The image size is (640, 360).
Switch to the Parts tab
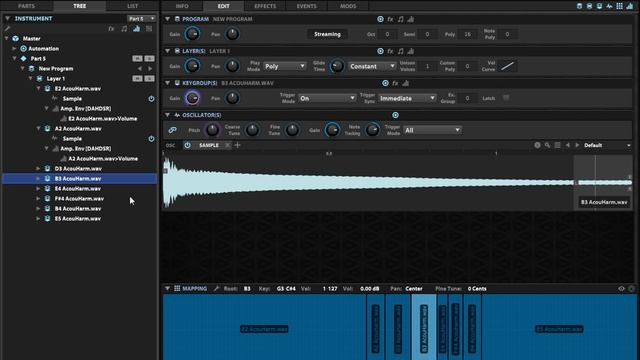click(x=27, y=6)
